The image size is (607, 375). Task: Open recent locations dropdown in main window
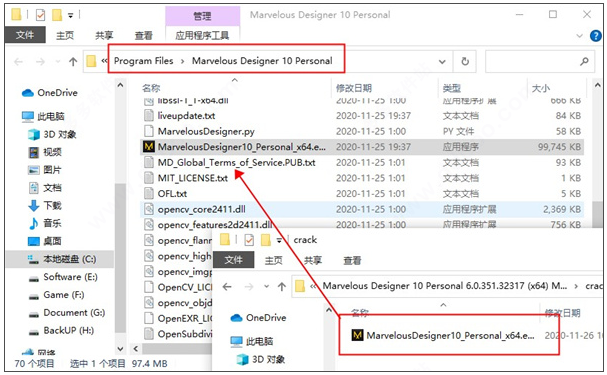58,62
